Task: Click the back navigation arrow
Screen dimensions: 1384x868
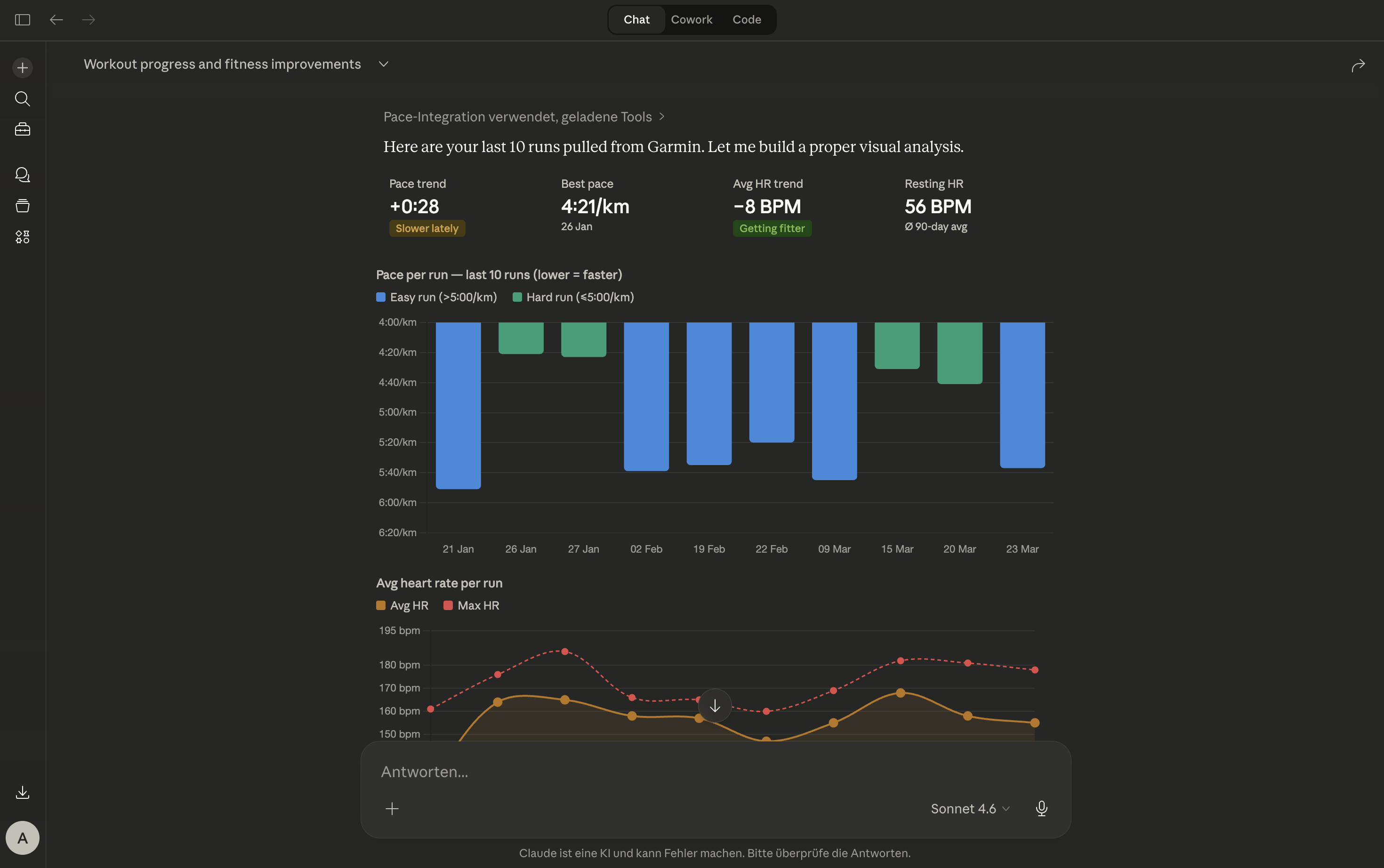Action: click(x=56, y=20)
